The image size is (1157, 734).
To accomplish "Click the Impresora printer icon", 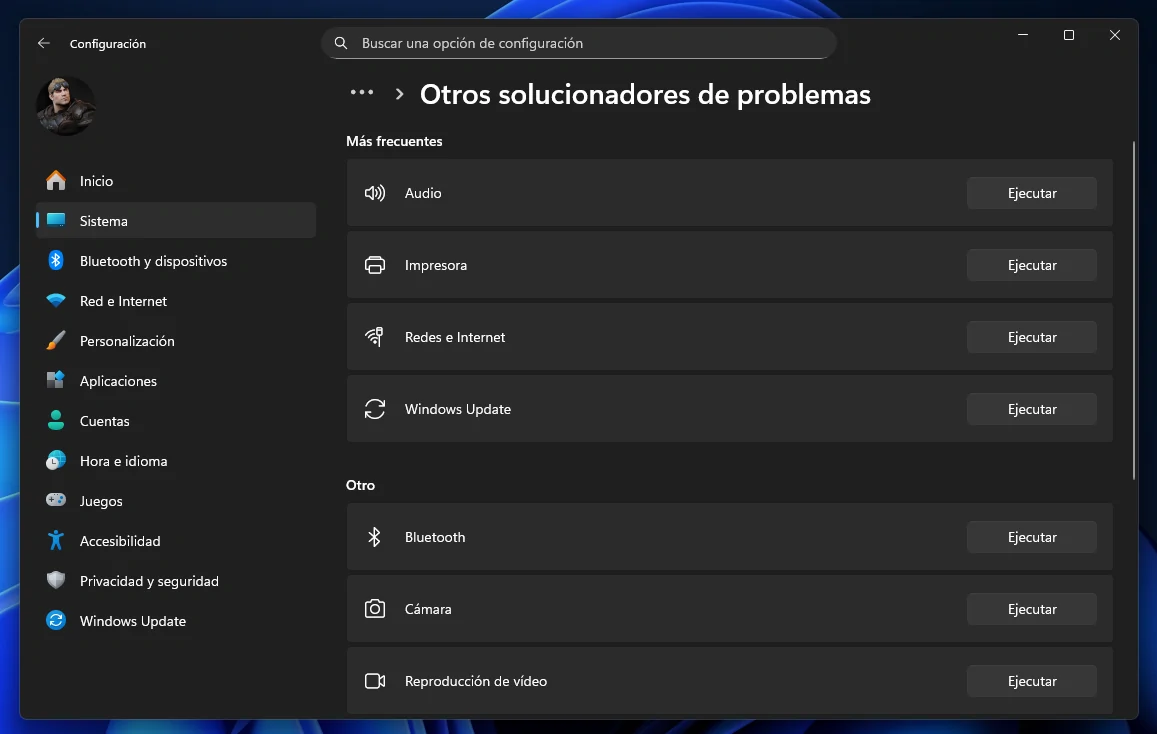I will pyautogui.click(x=375, y=265).
